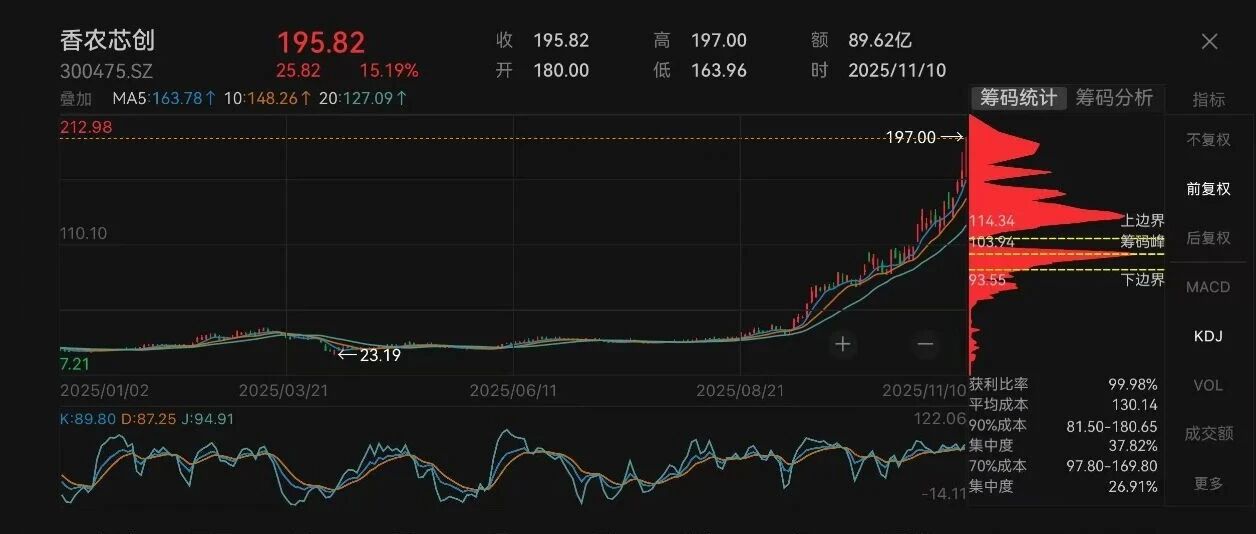Click the 114.34 upper boundary price
The height and width of the screenshot is (534, 1256).
click(x=991, y=221)
